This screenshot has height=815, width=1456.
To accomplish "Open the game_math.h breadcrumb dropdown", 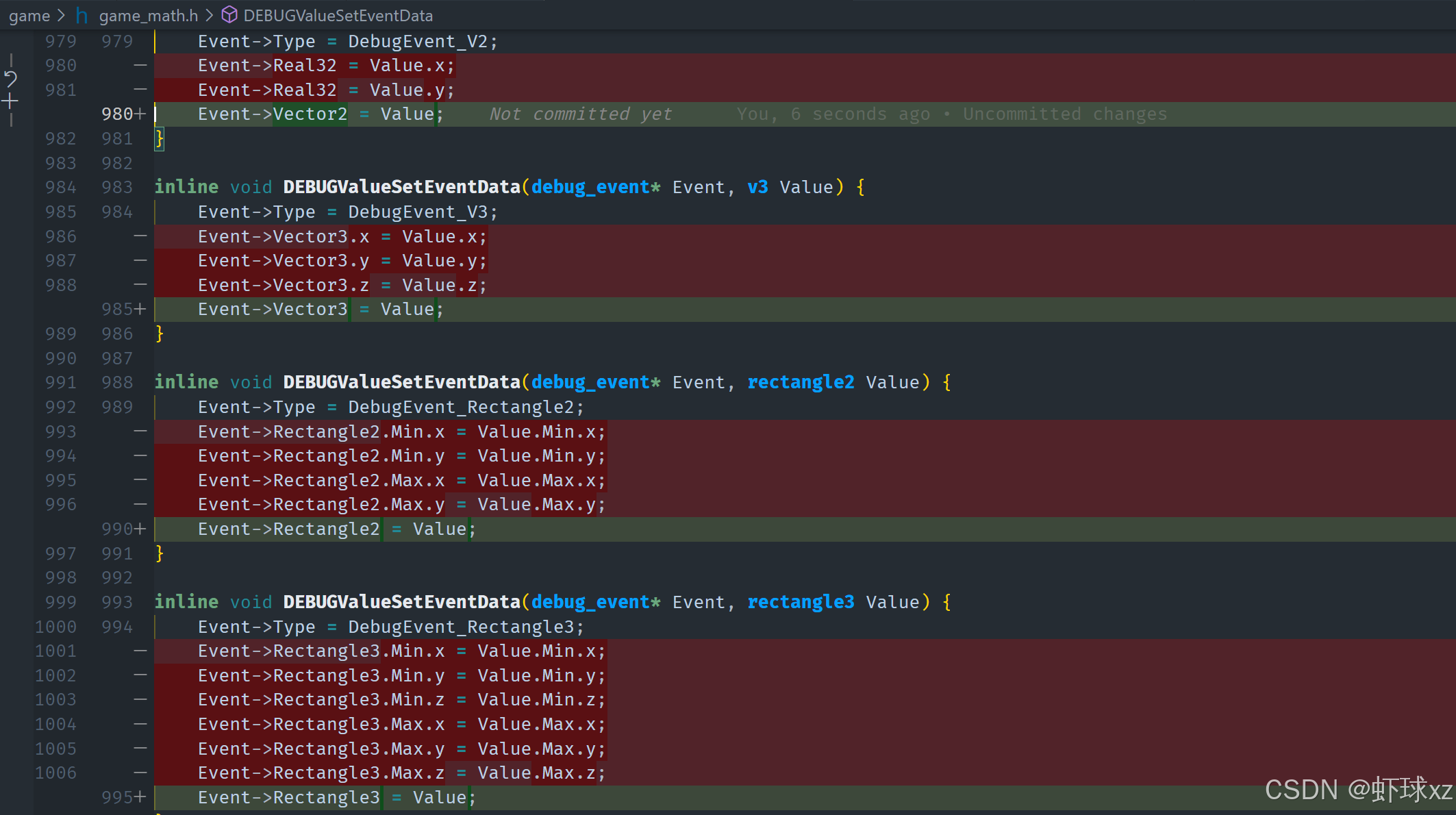I will (148, 15).
